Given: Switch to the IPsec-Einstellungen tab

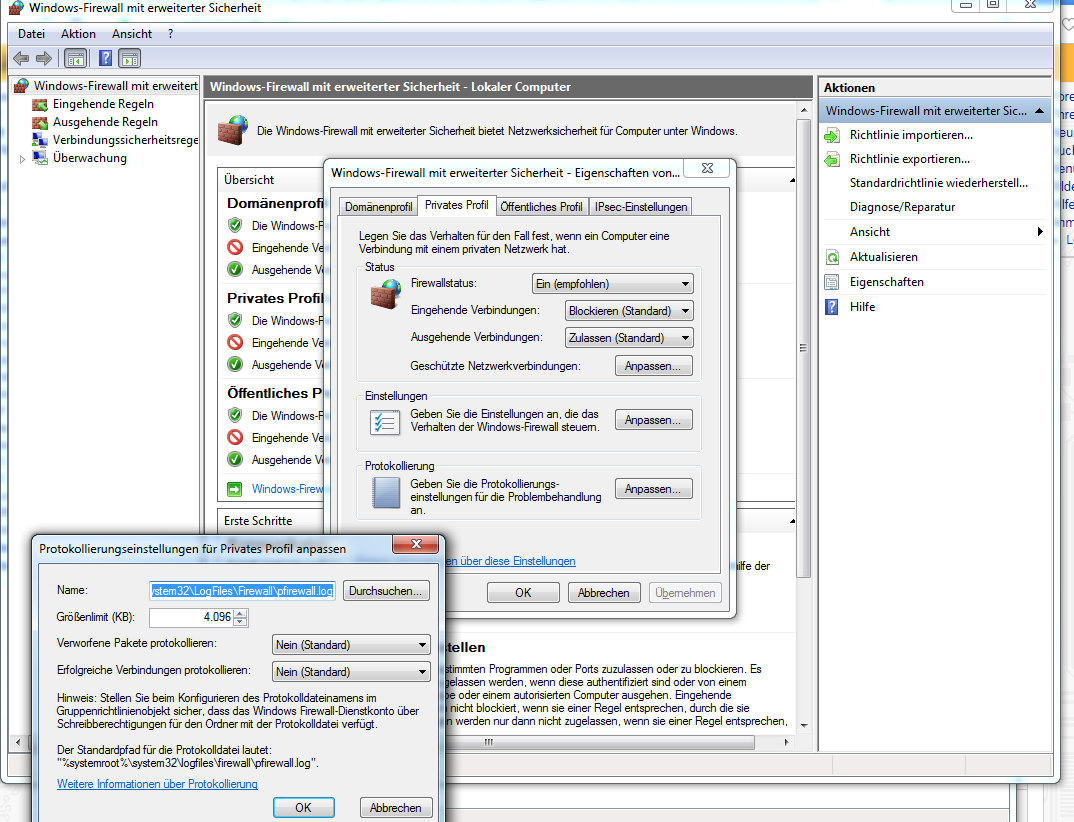Looking at the screenshot, I should pos(640,207).
